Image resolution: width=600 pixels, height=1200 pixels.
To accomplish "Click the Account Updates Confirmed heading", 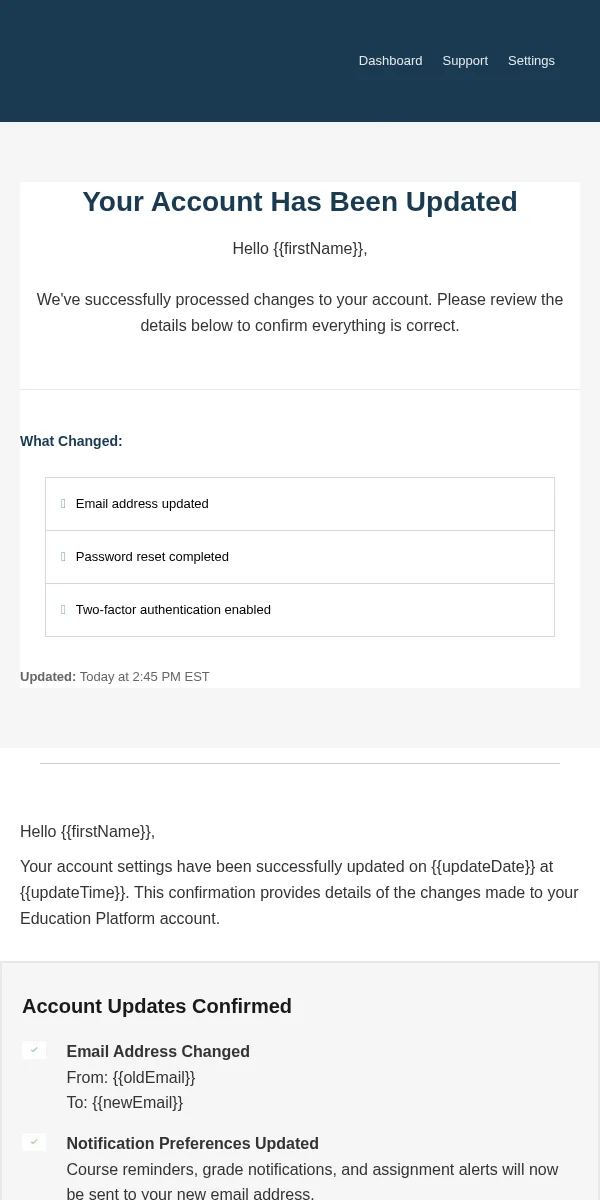I will pos(157,1006).
